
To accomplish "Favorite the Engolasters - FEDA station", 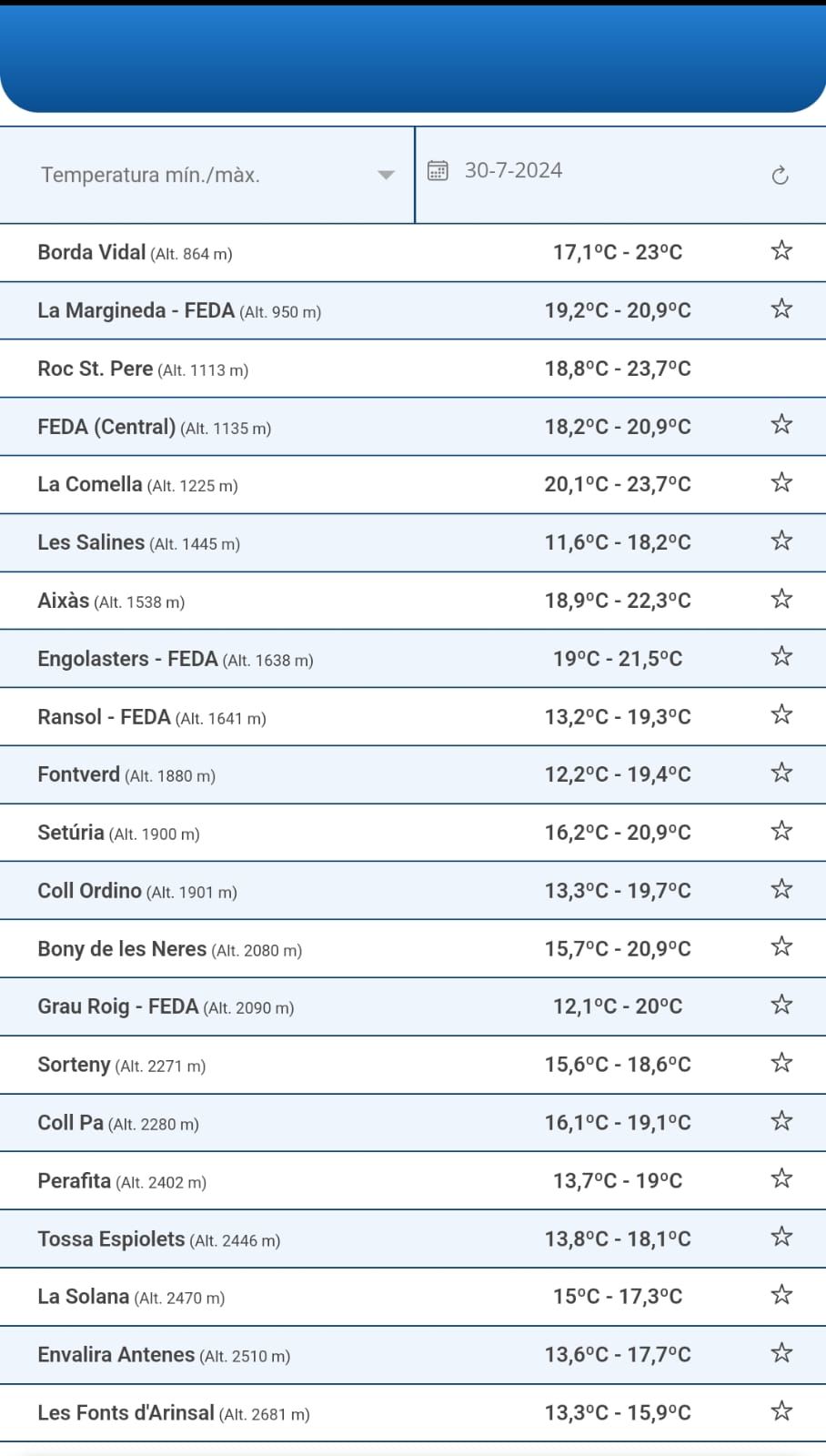I will 781,657.
